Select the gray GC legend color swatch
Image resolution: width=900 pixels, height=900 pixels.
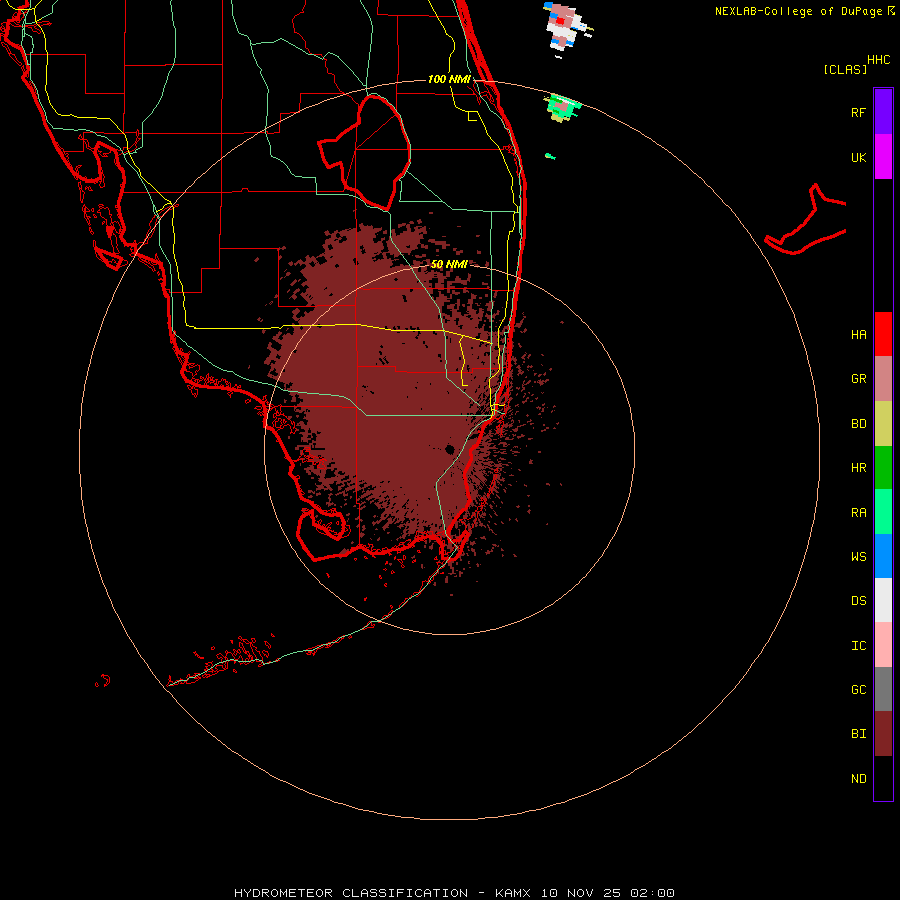click(883, 689)
